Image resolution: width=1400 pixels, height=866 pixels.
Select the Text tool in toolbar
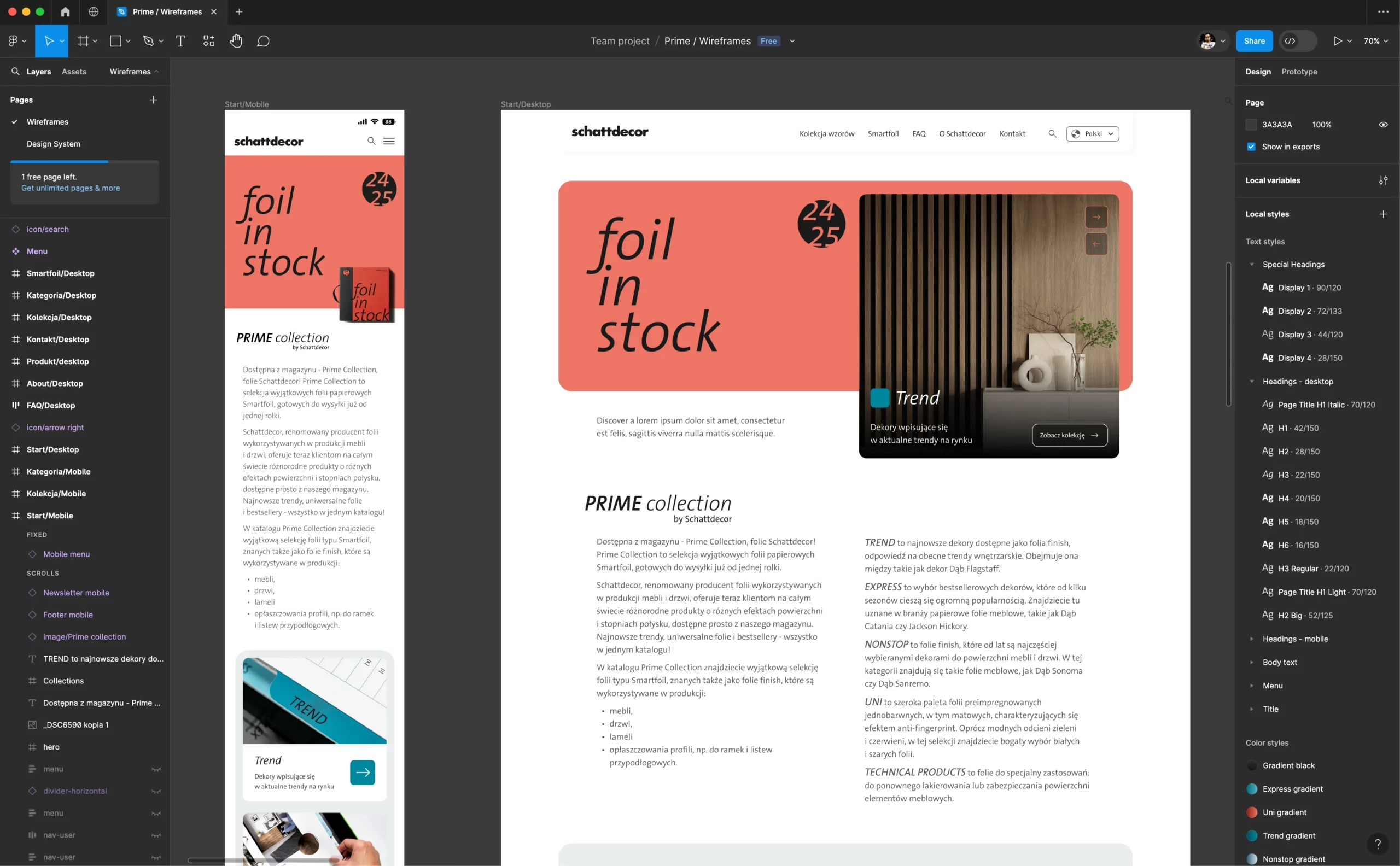coord(180,40)
